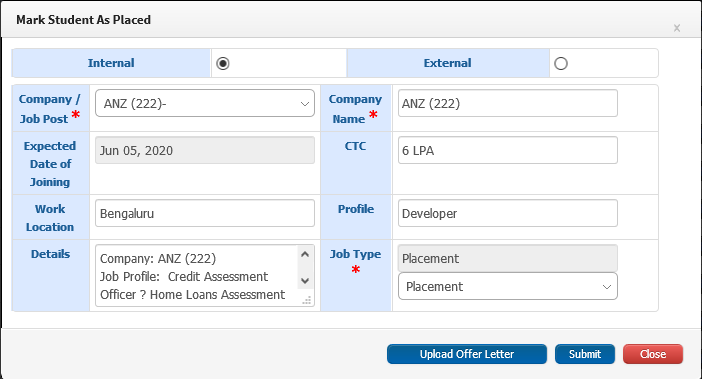Click the Submit button

(x=585, y=354)
